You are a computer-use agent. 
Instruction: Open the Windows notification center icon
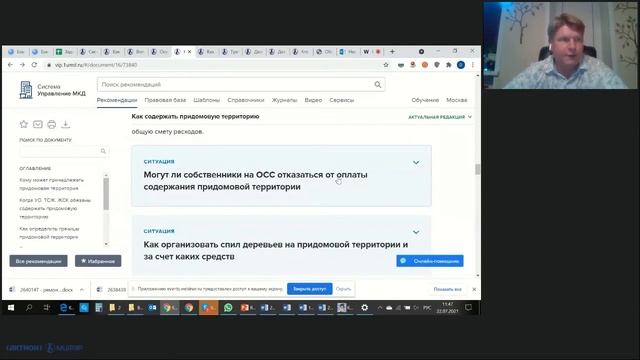click(x=469, y=308)
